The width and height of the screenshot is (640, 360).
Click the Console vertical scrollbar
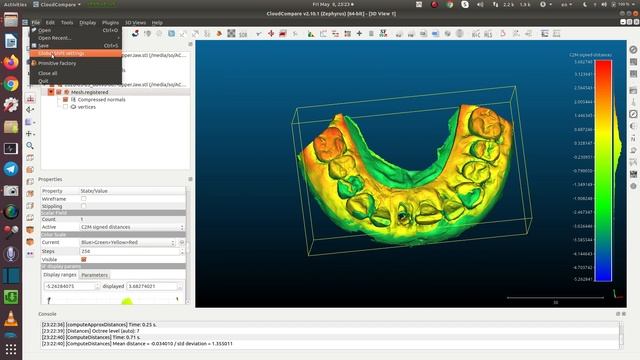621,334
